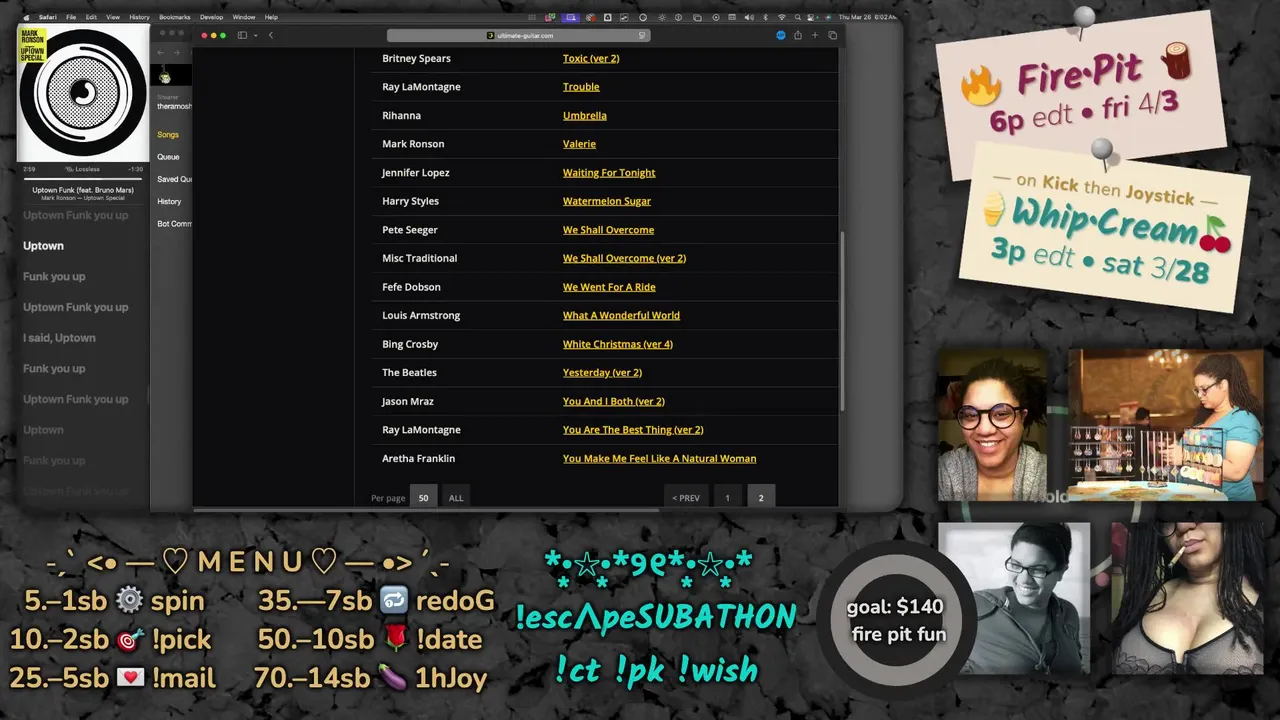Click the Aretha Franklin artist cell
Viewport: 1280px width, 720px height.
point(418,458)
